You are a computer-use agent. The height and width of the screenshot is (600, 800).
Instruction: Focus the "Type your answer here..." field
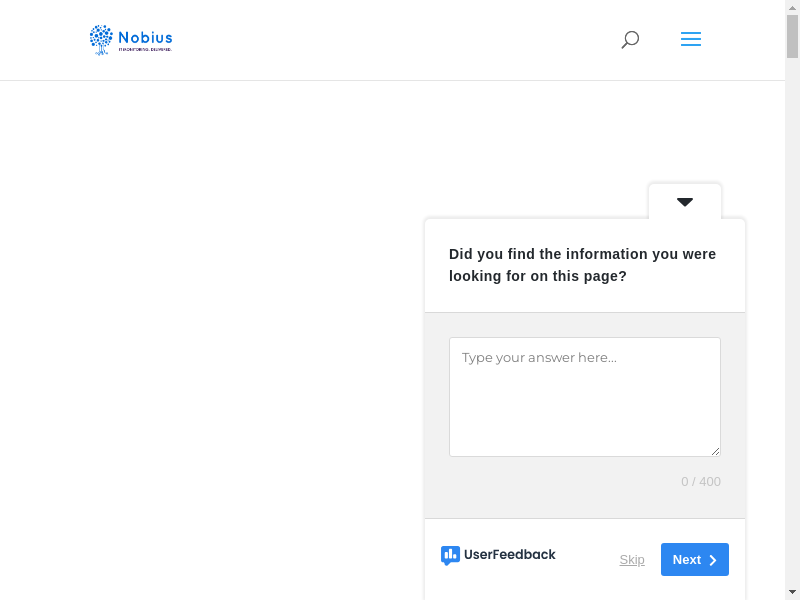584,396
